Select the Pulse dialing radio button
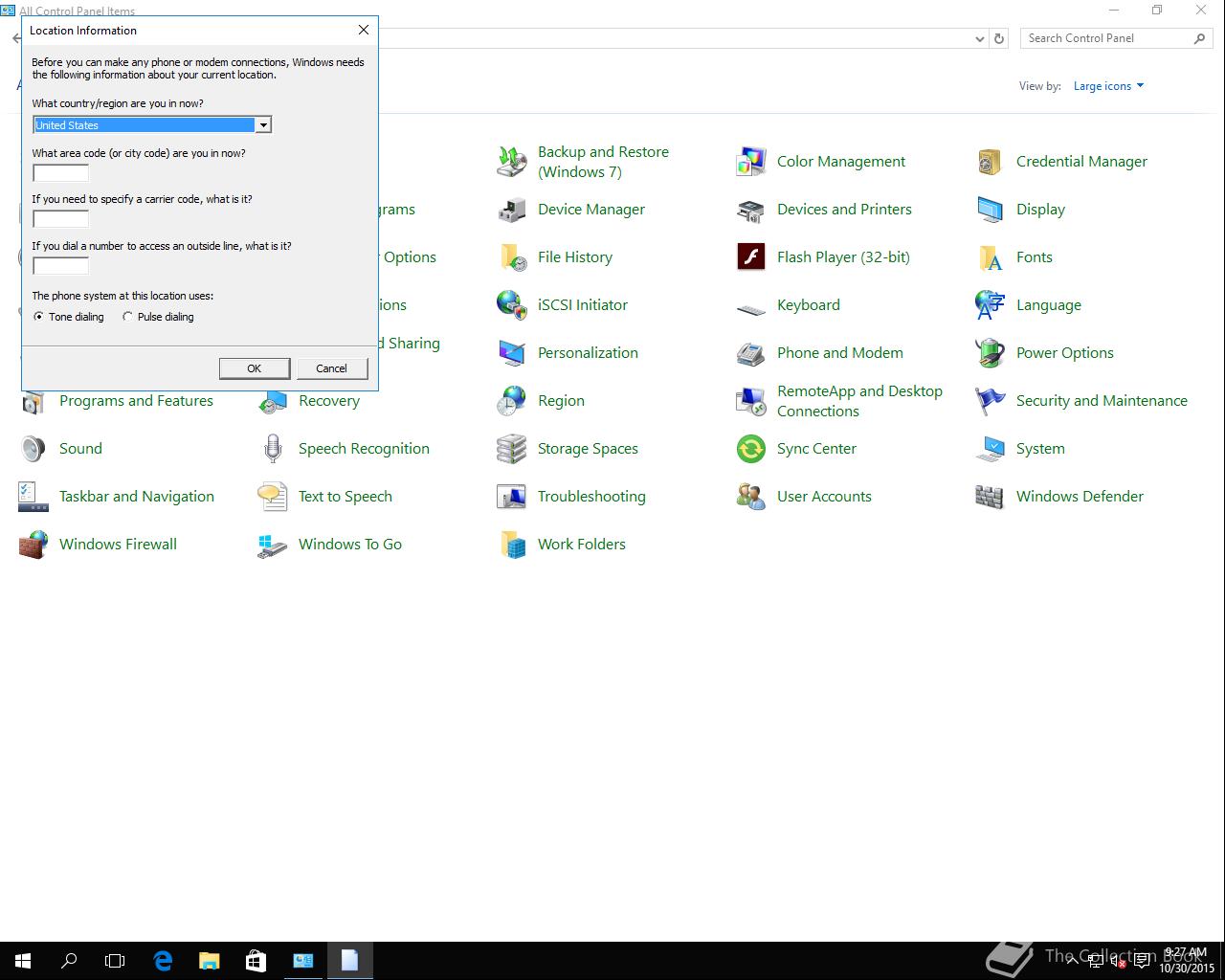The height and width of the screenshot is (980, 1225). [128, 317]
